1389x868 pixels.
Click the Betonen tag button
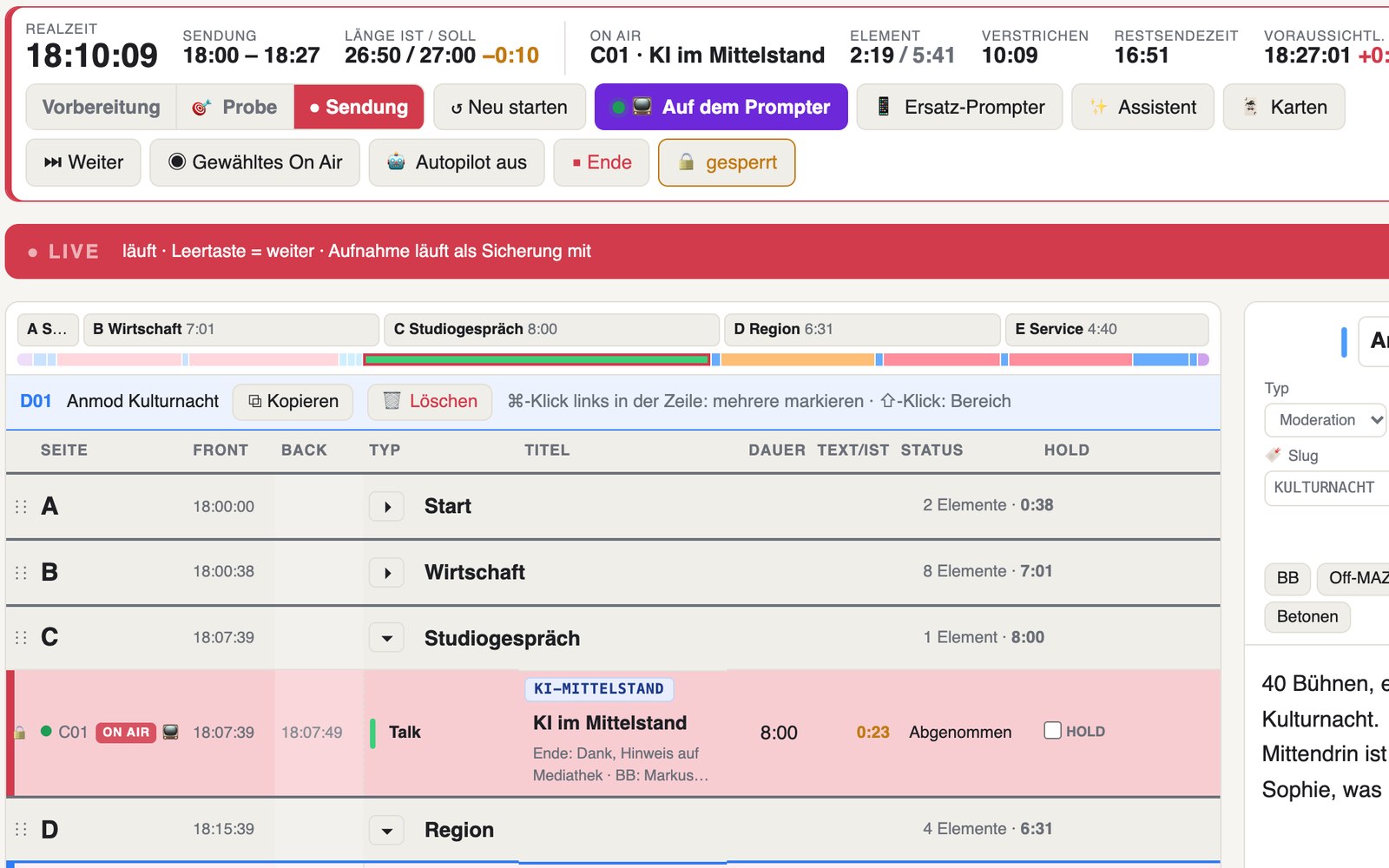pos(1307,616)
